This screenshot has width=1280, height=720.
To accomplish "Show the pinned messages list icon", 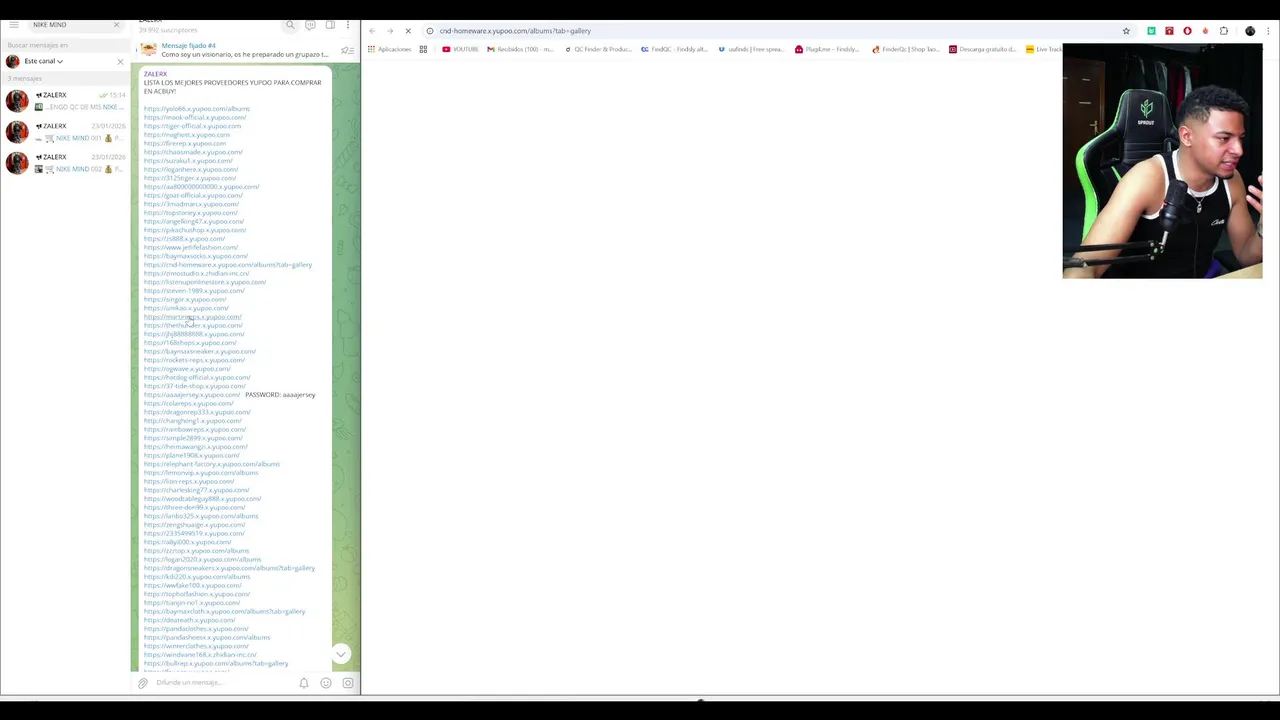I will (346, 50).
